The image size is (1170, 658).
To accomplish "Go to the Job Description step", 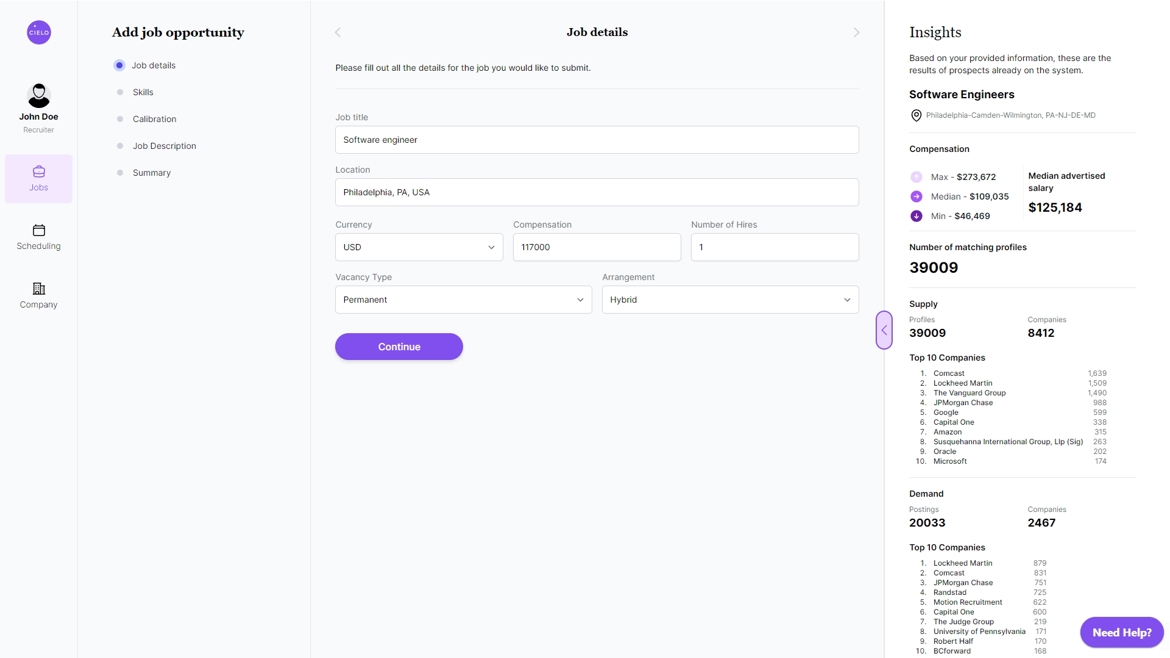I will tap(164, 146).
